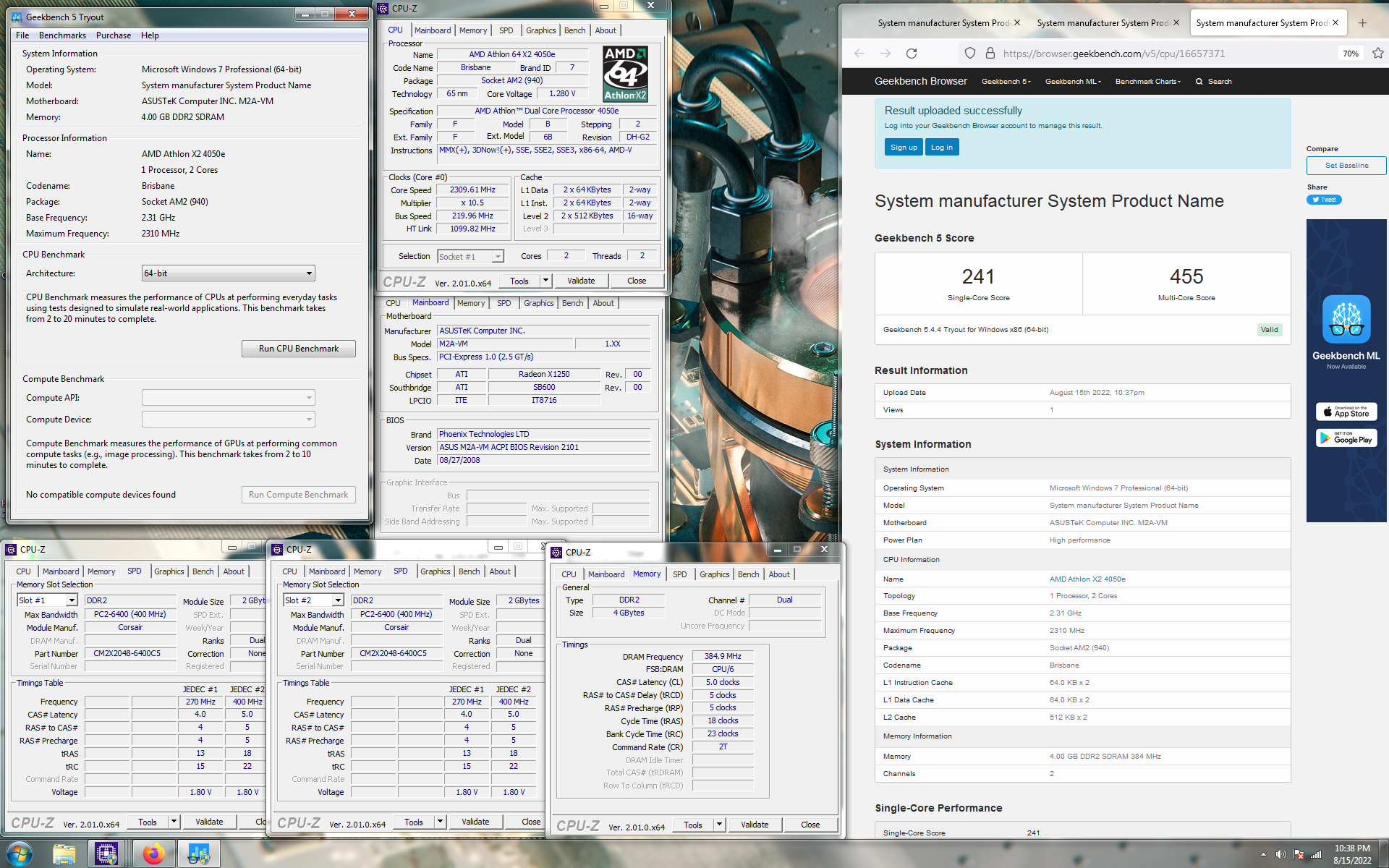Click the site padlock icon

pyautogui.click(x=990, y=54)
